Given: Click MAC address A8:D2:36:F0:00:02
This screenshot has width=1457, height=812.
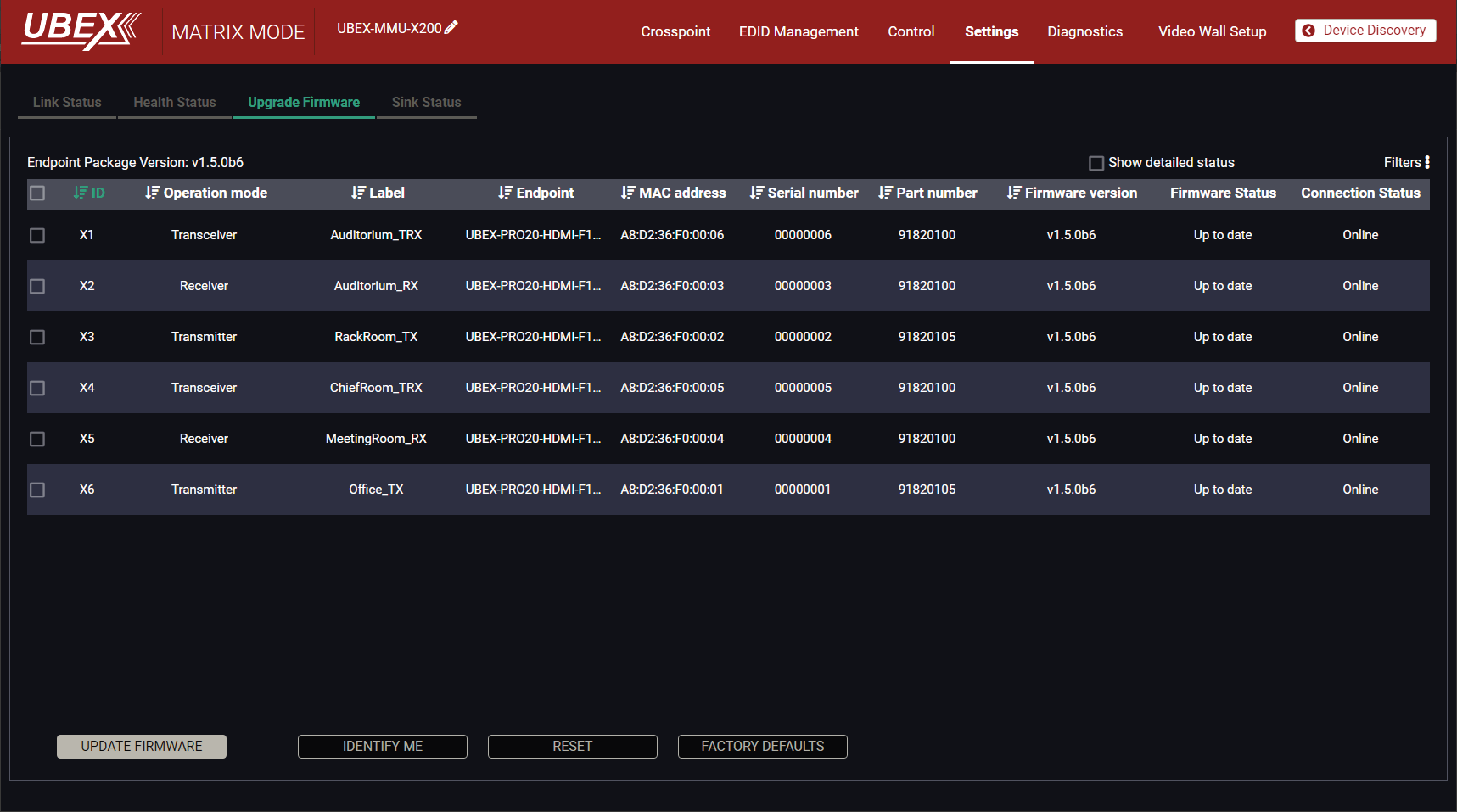Looking at the screenshot, I should pos(672,337).
